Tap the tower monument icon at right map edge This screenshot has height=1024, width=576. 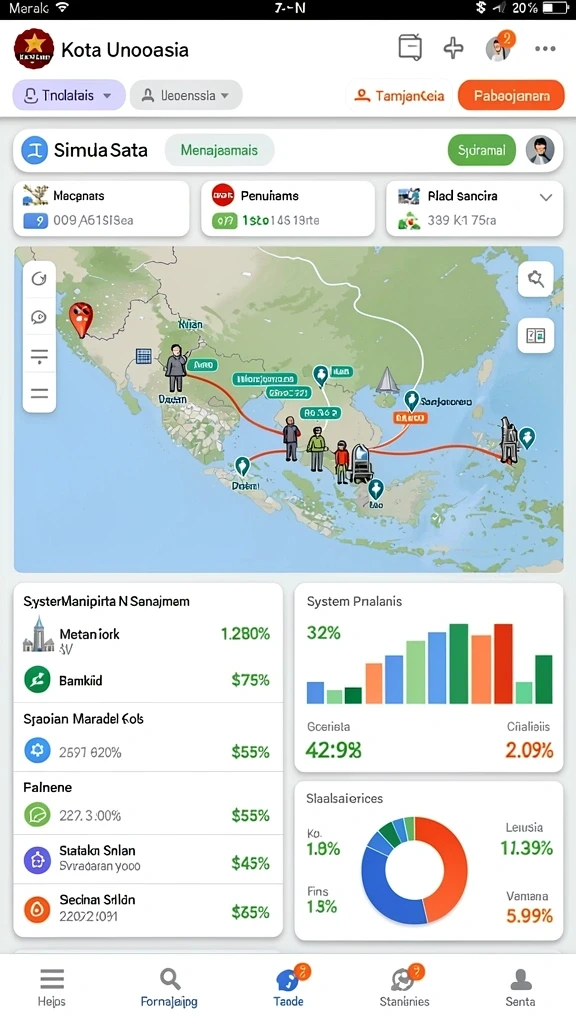tap(509, 440)
